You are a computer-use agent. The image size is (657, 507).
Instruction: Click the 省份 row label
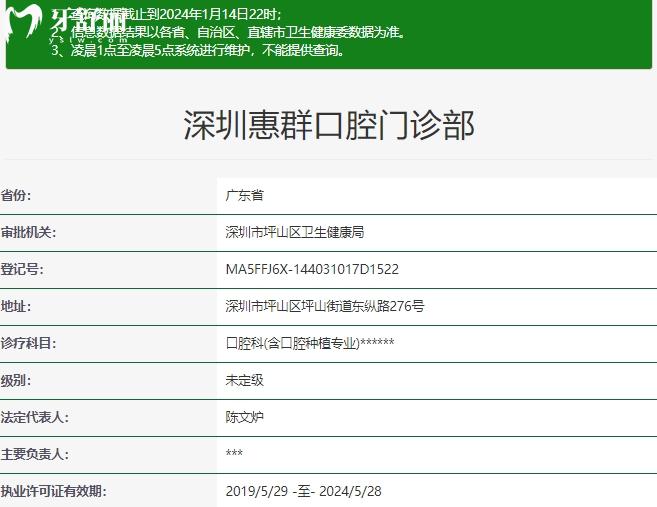point(16,195)
